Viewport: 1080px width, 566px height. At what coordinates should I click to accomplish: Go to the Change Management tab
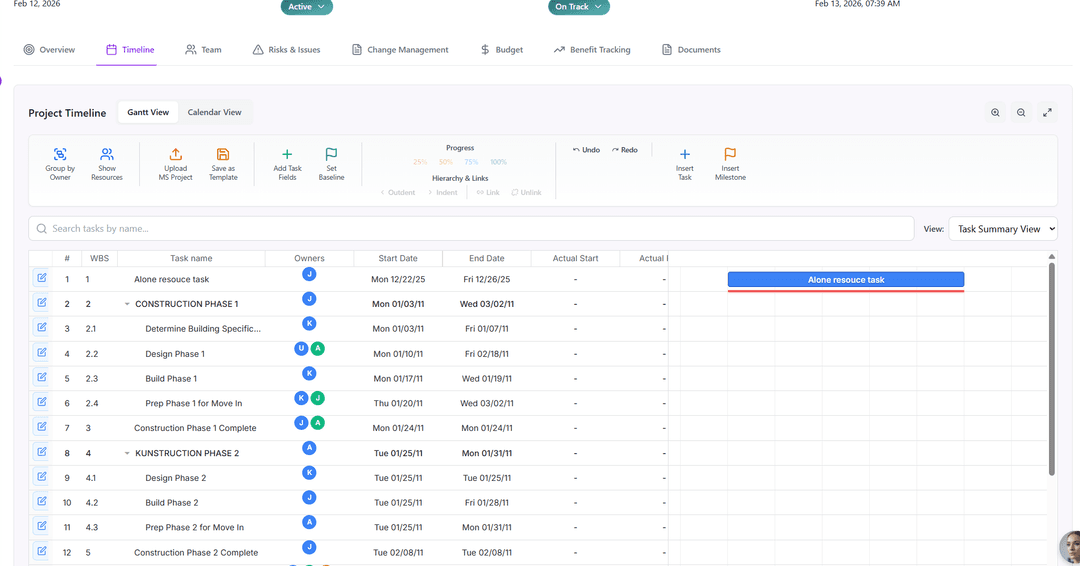tap(399, 50)
